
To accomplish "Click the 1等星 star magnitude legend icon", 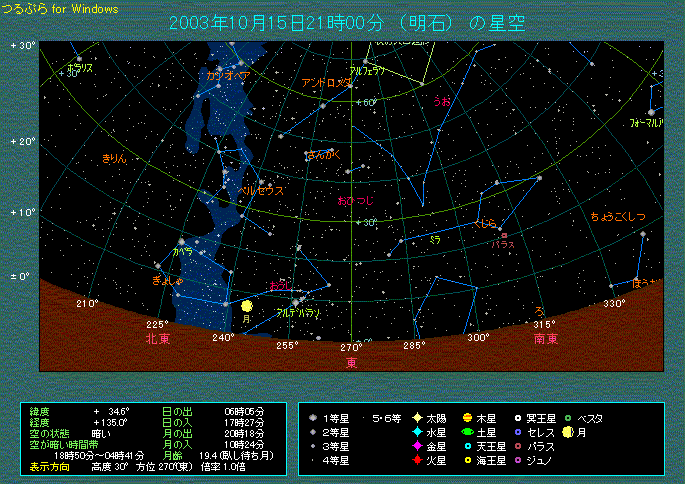I will coord(313,418).
